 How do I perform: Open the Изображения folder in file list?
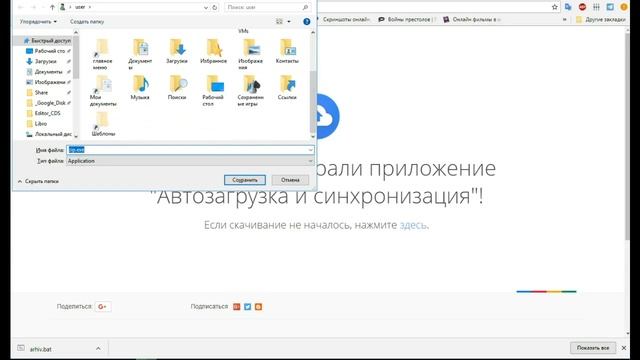click(x=250, y=54)
